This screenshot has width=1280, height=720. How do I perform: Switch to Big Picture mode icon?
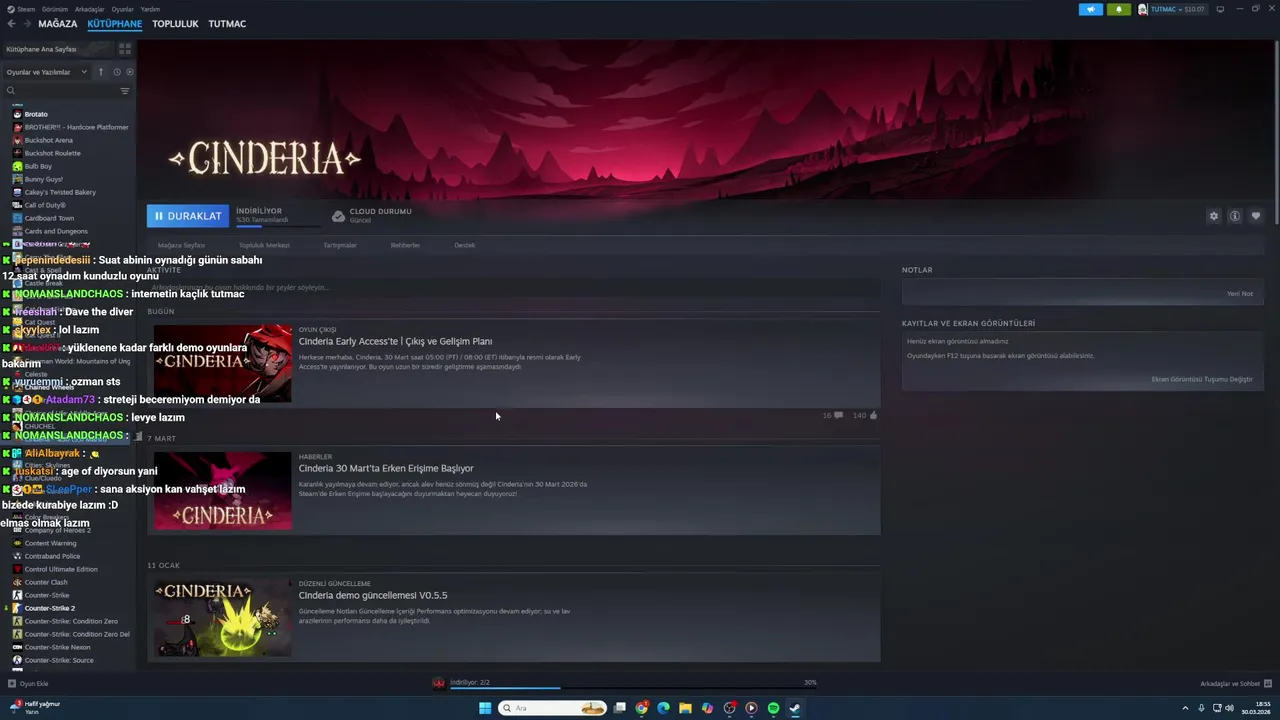click(1220, 9)
